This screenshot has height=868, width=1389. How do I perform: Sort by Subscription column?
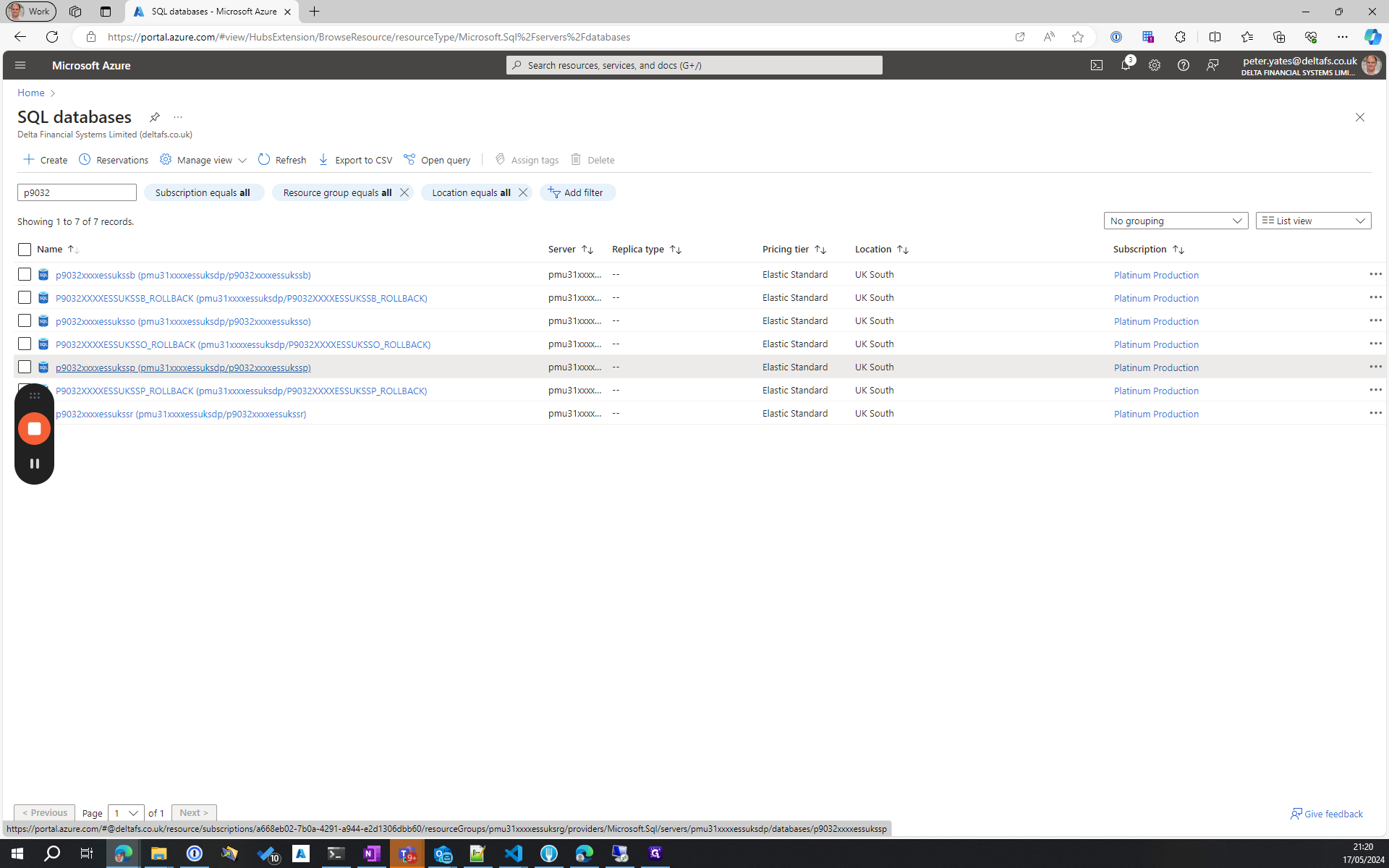click(x=1149, y=250)
